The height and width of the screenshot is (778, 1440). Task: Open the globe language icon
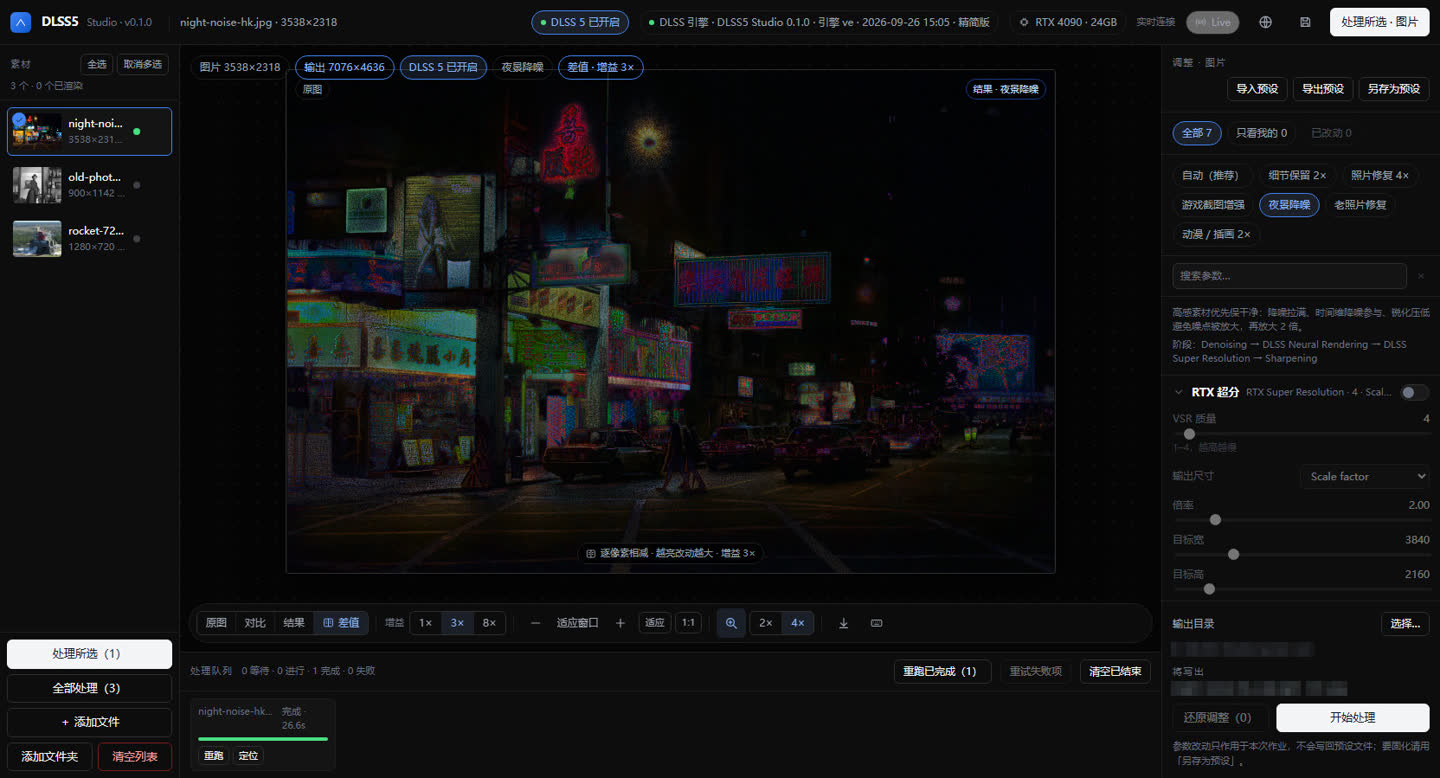click(x=1265, y=22)
